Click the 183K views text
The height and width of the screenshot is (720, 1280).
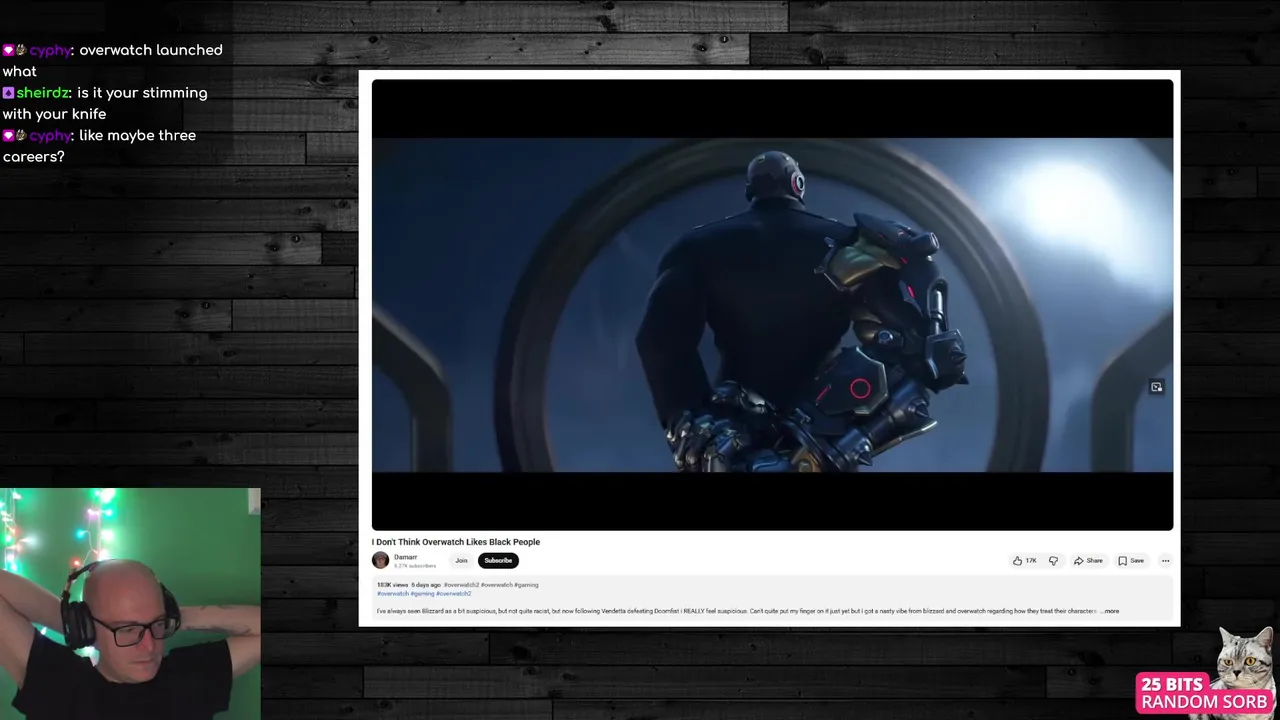click(392, 585)
